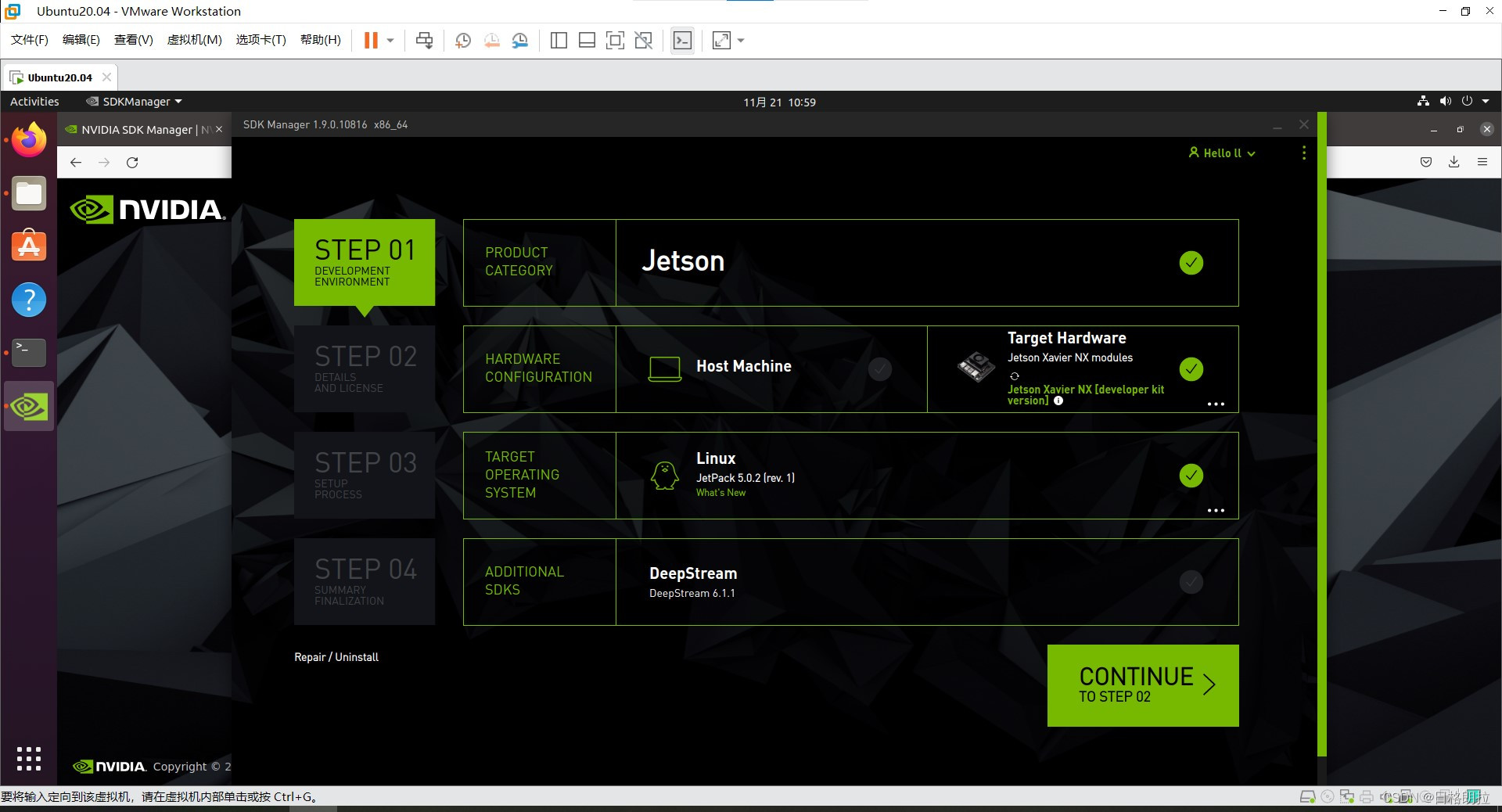Open the pause button power dropdown arrow
This screenshot has height=812, width=1502.
[390, 40]
